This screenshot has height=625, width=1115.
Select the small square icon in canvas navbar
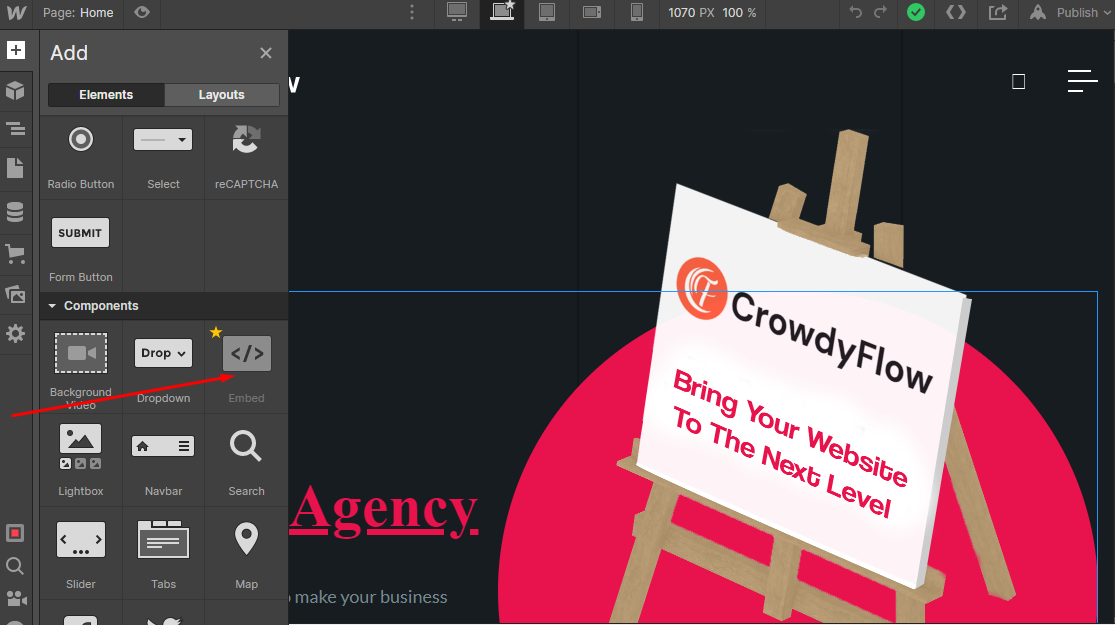1018,82
